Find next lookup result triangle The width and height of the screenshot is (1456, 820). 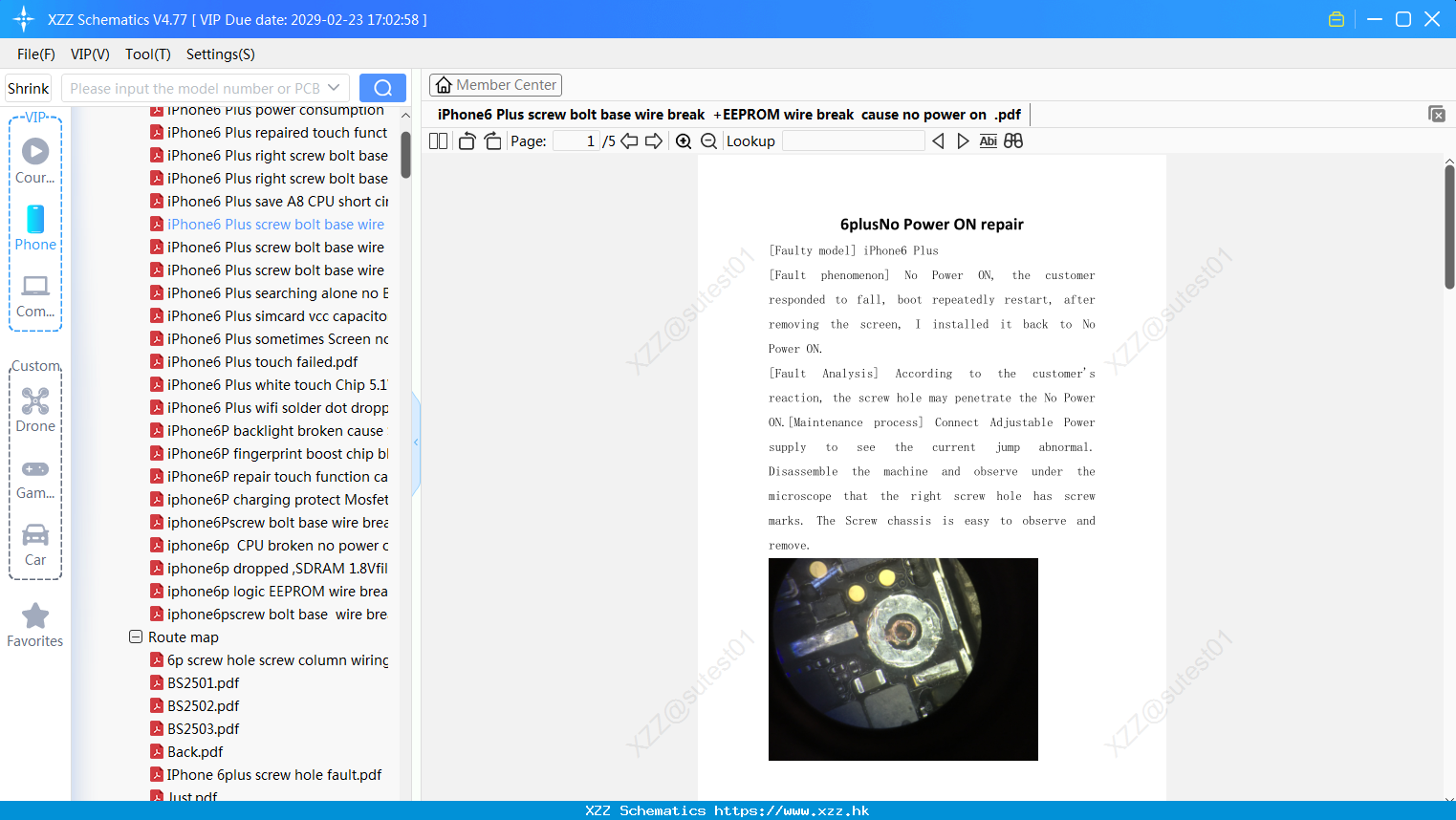pos(963,141)
